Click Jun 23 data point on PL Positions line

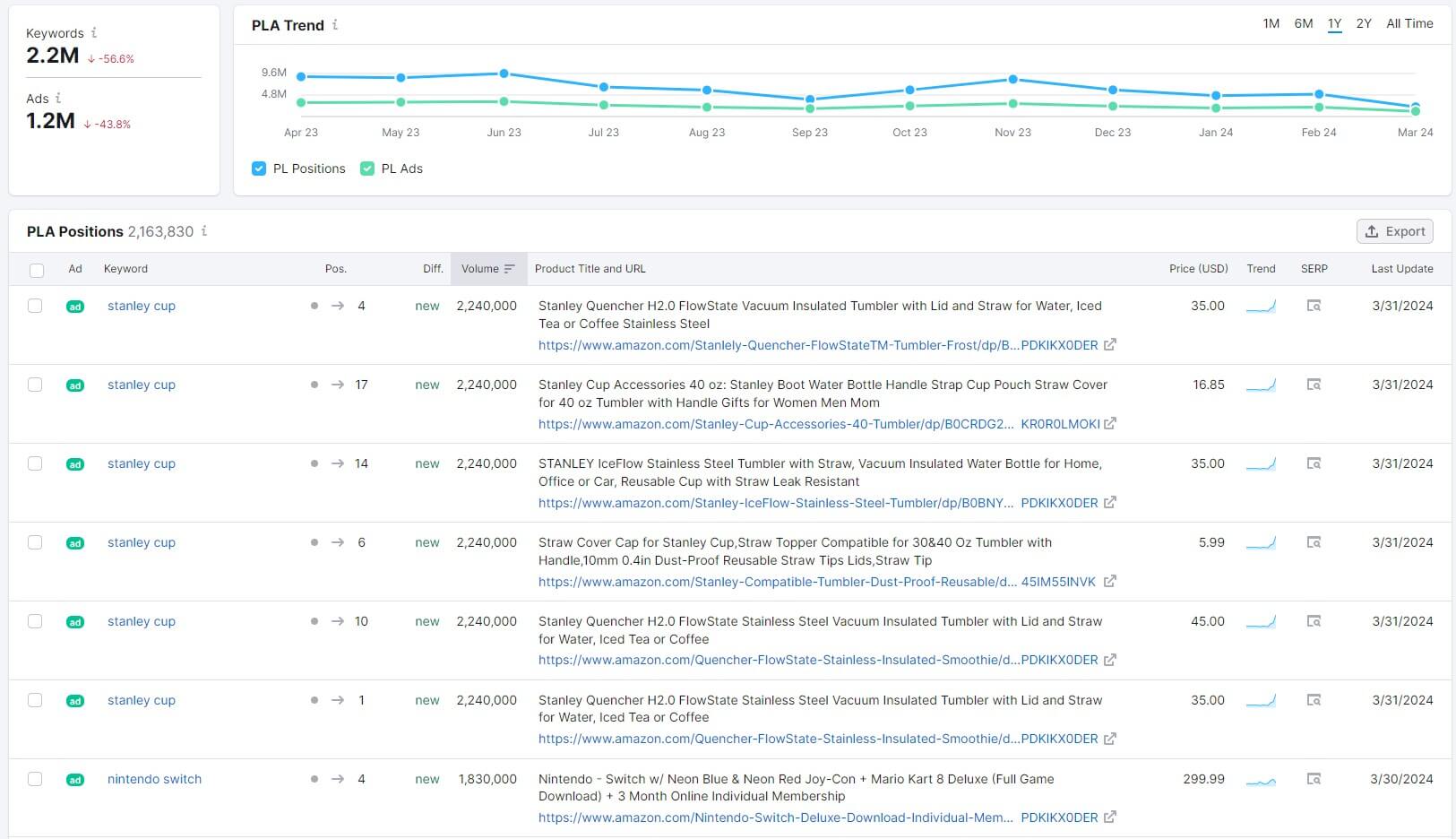(x=504, y=74)
